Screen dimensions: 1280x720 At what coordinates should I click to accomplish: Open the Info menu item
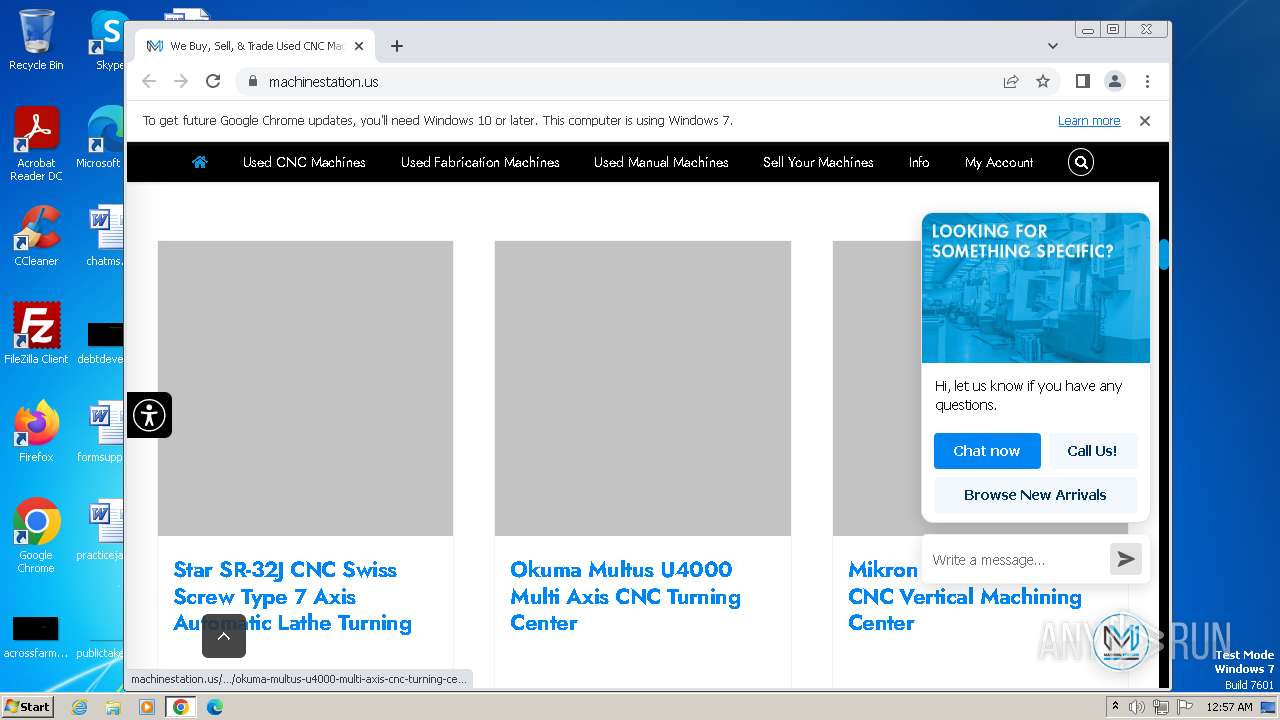click(x=919, y=162)
